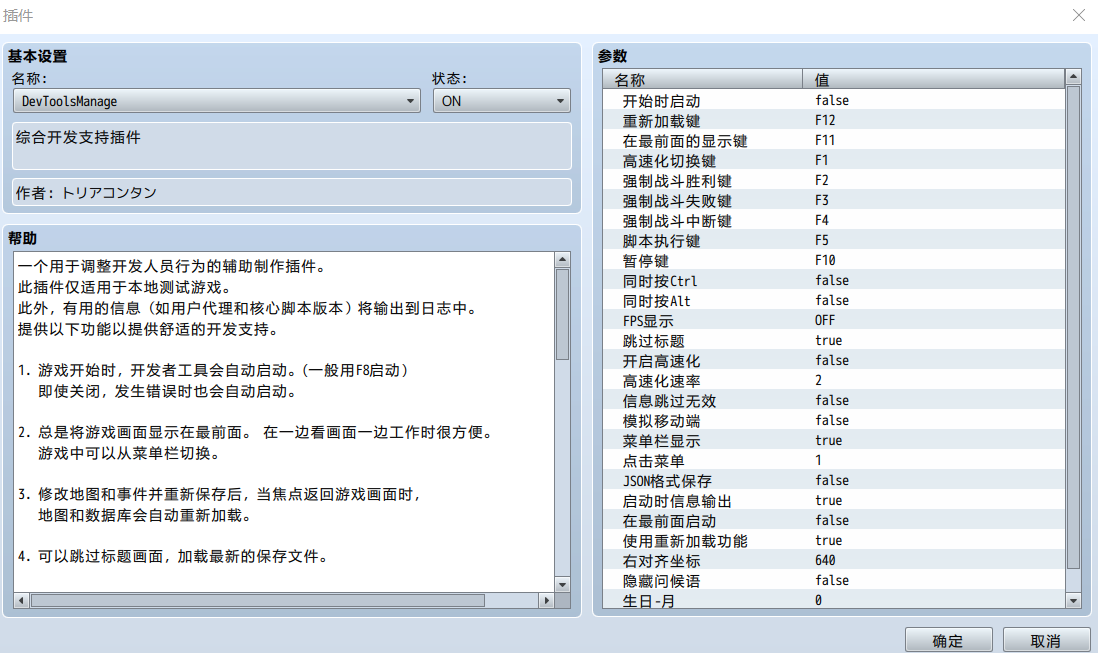
Task: Click the help horizontal scrollbar thumb
Action: click(x=258, y=601)
